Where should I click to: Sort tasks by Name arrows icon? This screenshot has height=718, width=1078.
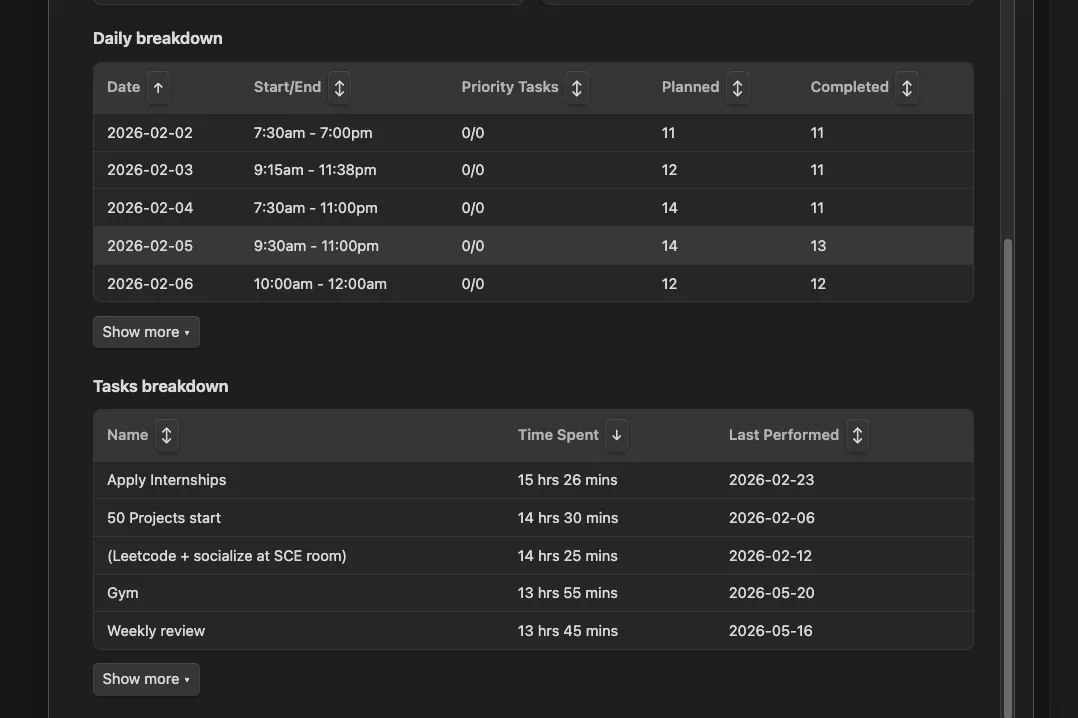166,435
